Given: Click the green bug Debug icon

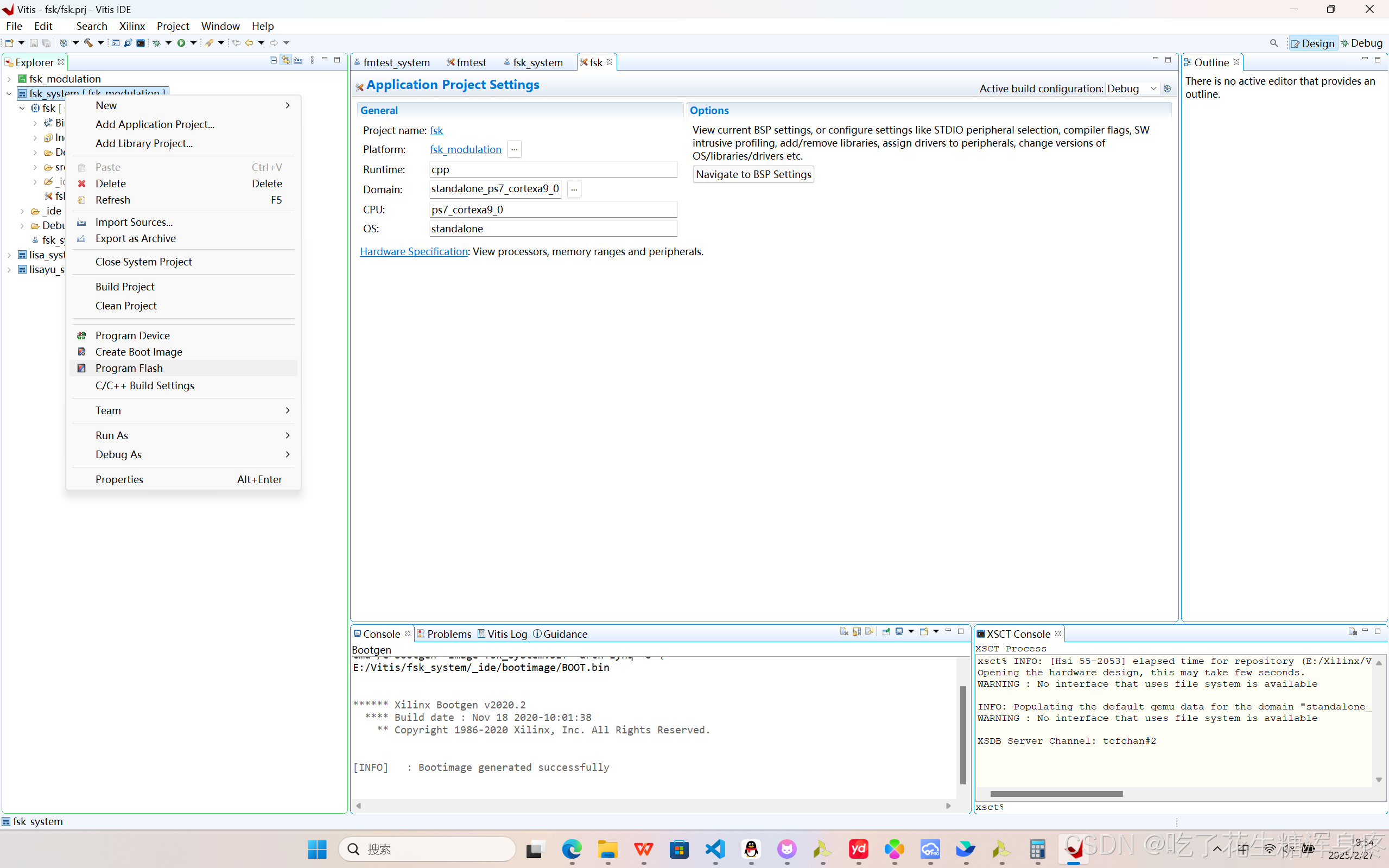Looking at the screenshot, I should click(x=156, y=43).
